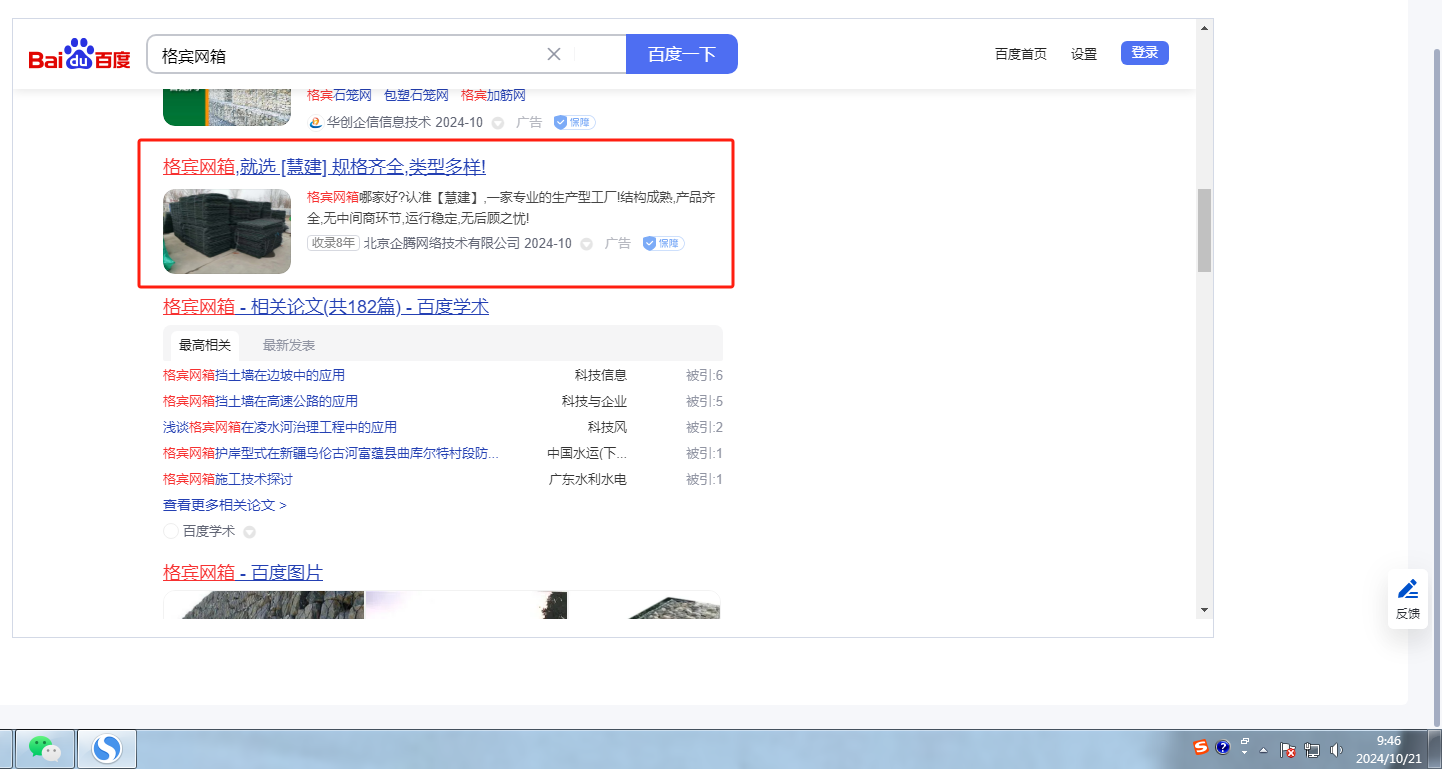Show hidden system tray icons
This screenshot has width=1442, height=769.
pos(1264,749)
